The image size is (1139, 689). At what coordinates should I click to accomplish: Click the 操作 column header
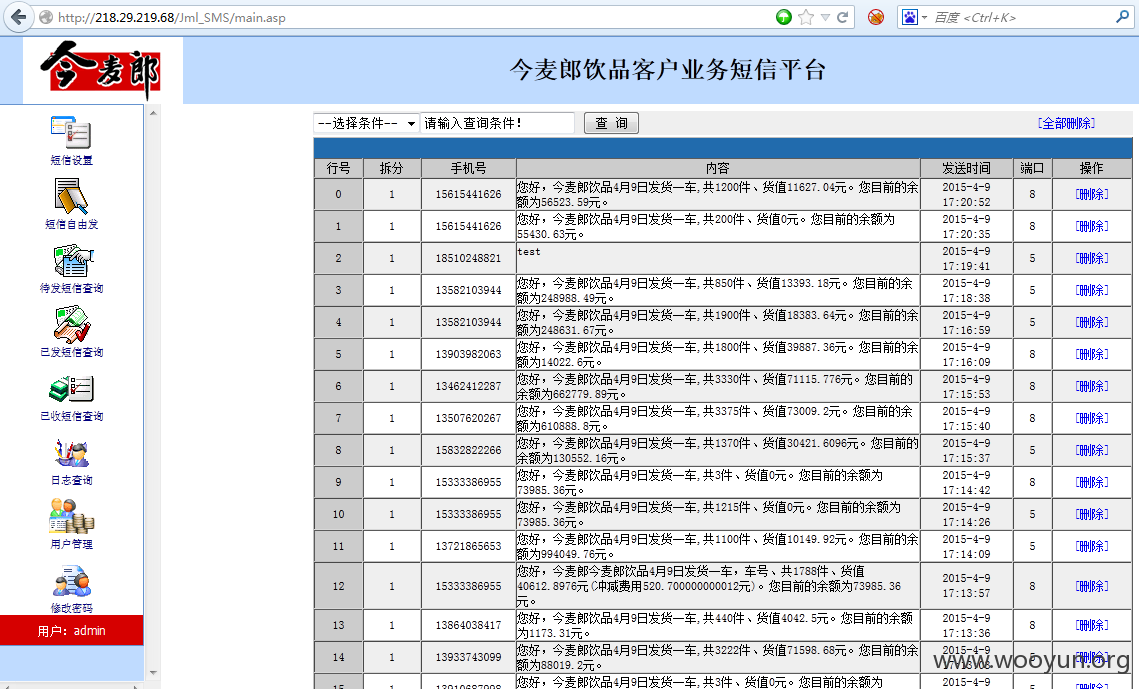point(1092,168)
